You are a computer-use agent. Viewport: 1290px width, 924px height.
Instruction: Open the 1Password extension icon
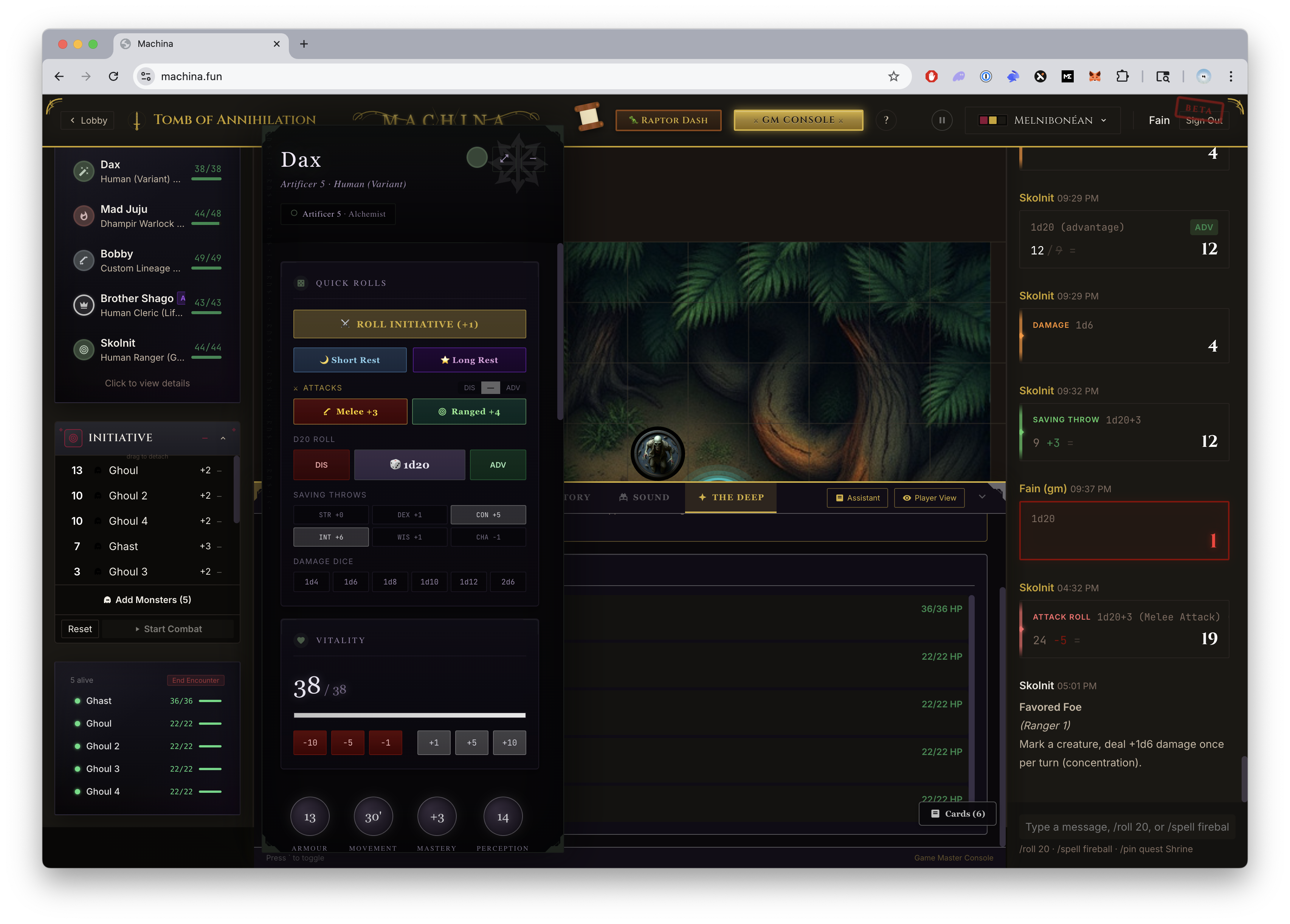pyautogui.click(x=986, y=76)
